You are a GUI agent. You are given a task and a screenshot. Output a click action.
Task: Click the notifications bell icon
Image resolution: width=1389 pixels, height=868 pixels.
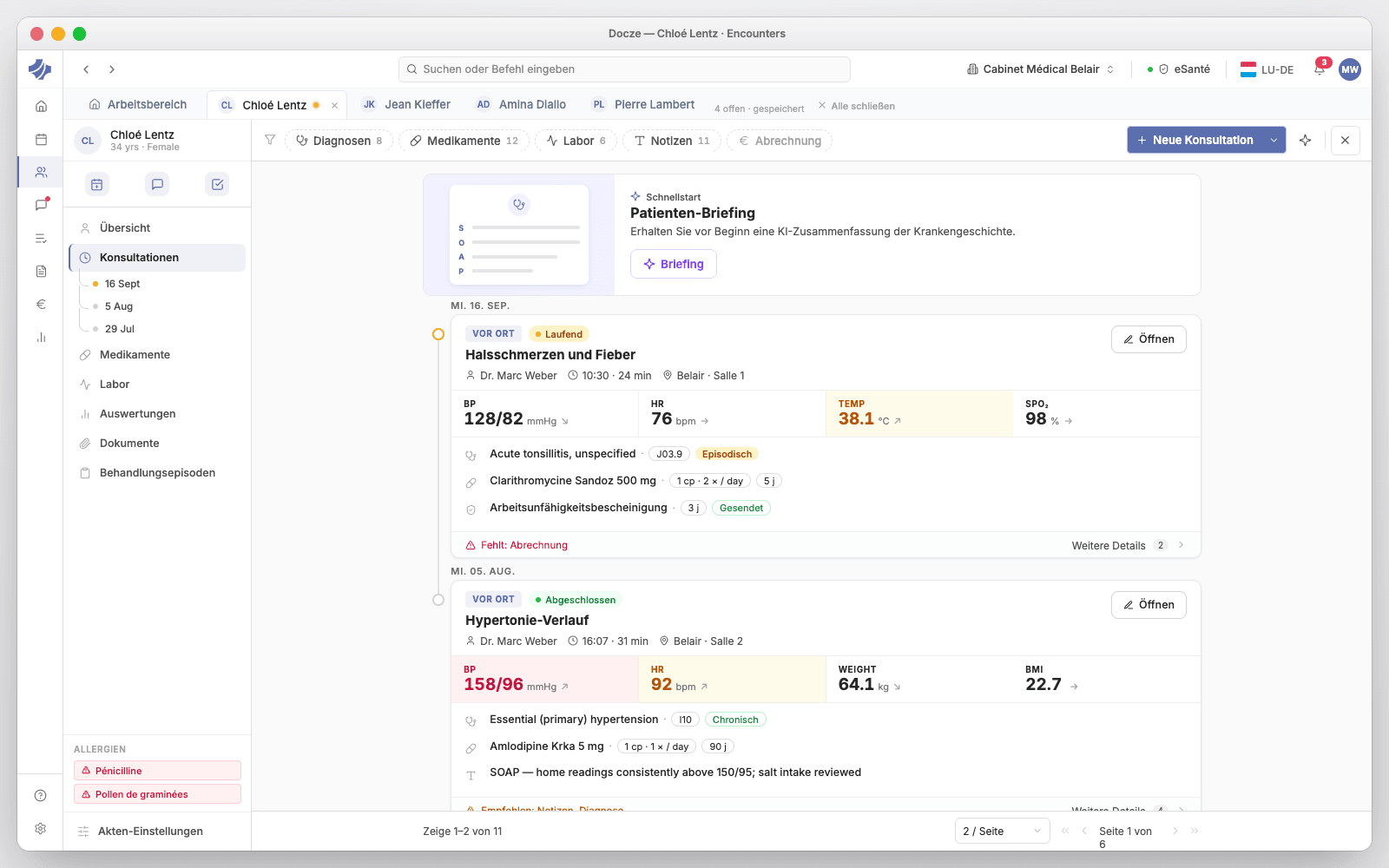click(x=1320, y=69)
